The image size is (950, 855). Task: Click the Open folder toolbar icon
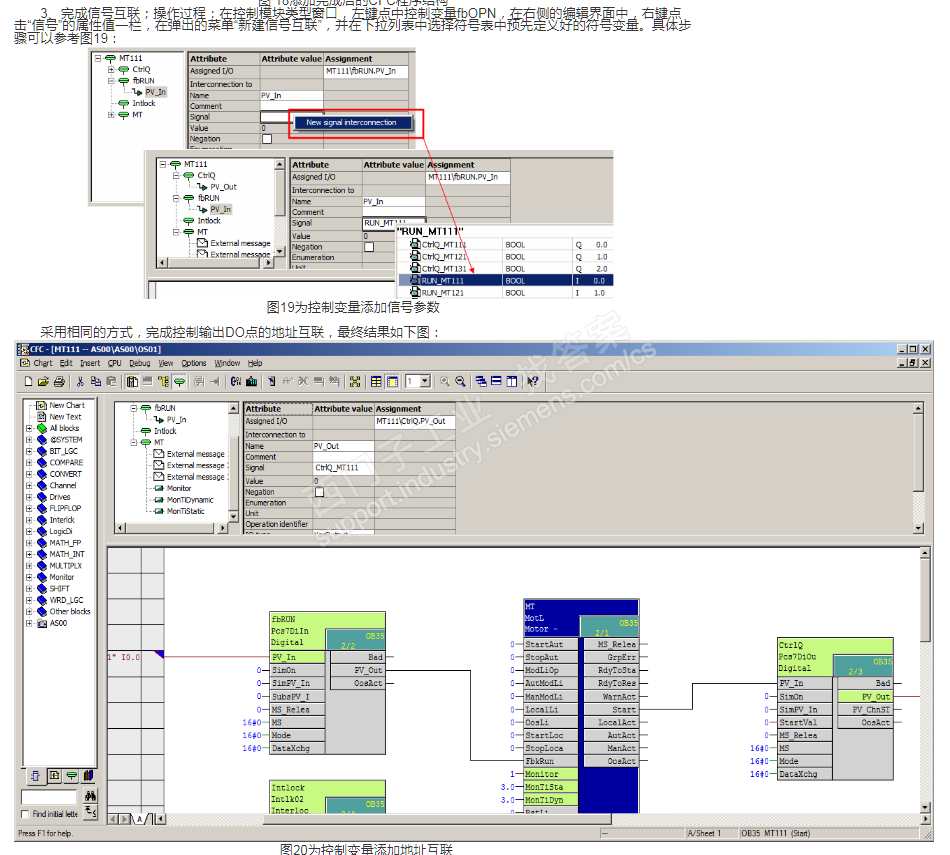43,382
